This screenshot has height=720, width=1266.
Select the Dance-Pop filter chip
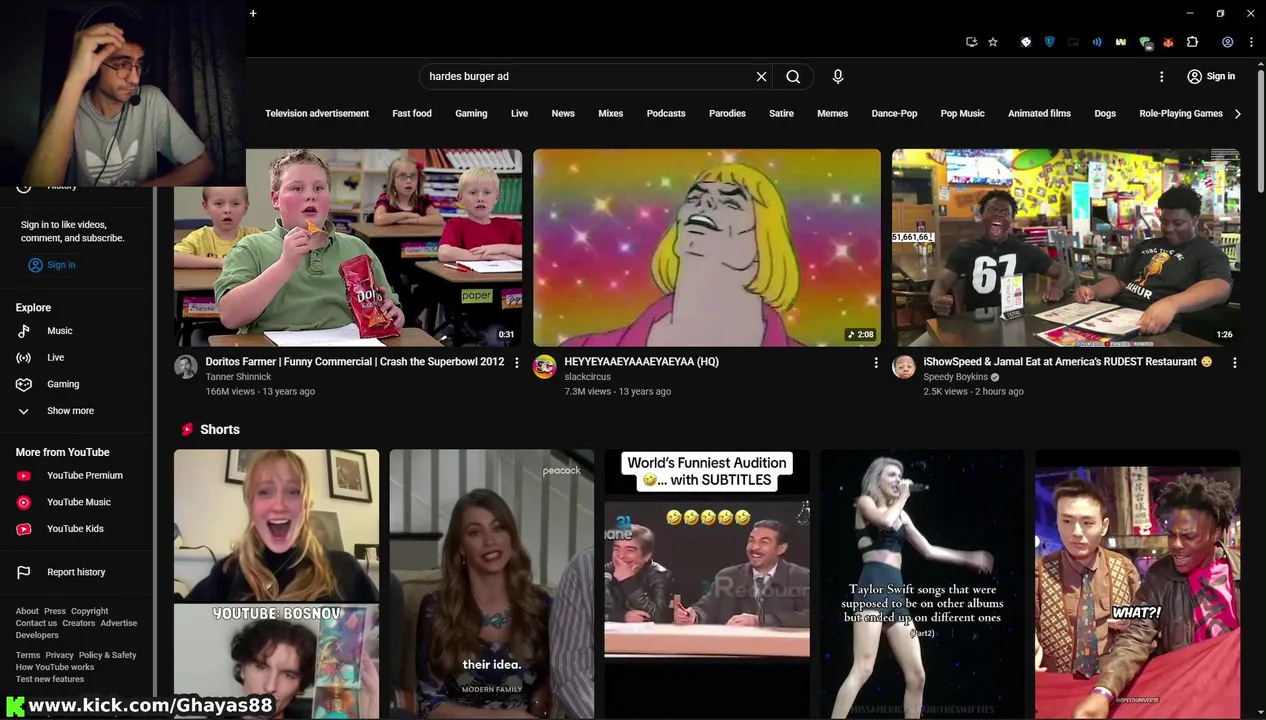tap(894, 114)
